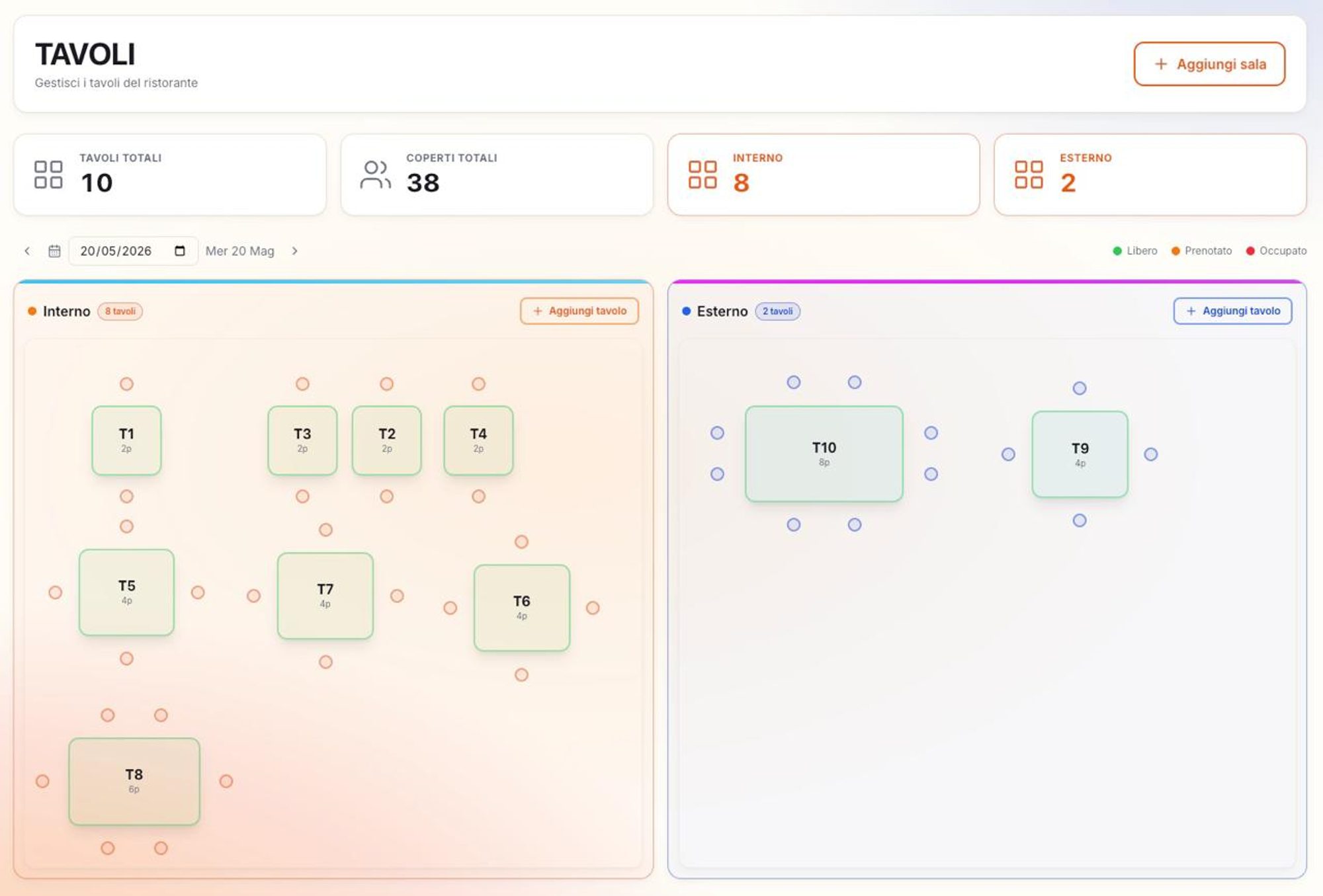Go to next day with right chevron
This screenshot has height=896, width=1323.
click(295, 251)
